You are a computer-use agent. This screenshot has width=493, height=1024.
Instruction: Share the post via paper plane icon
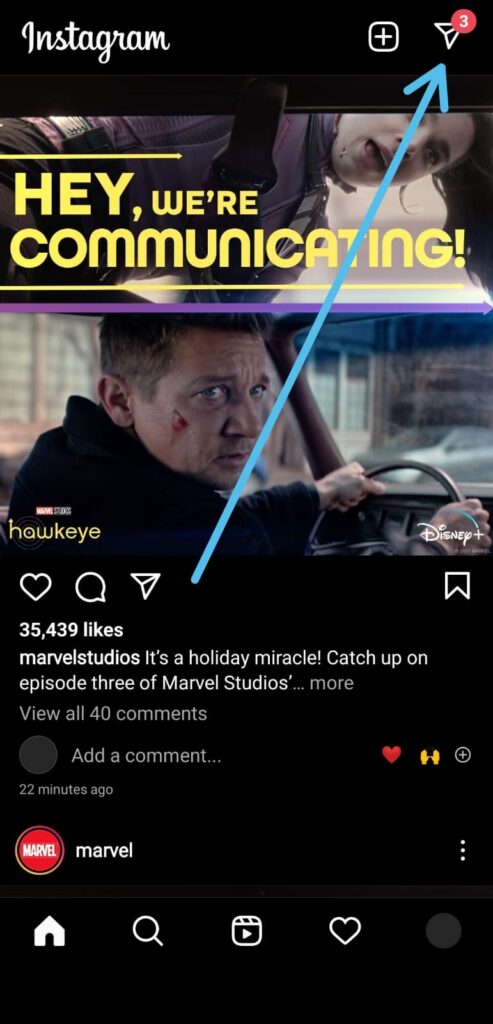pyautogui.click(x=145, y=586)
